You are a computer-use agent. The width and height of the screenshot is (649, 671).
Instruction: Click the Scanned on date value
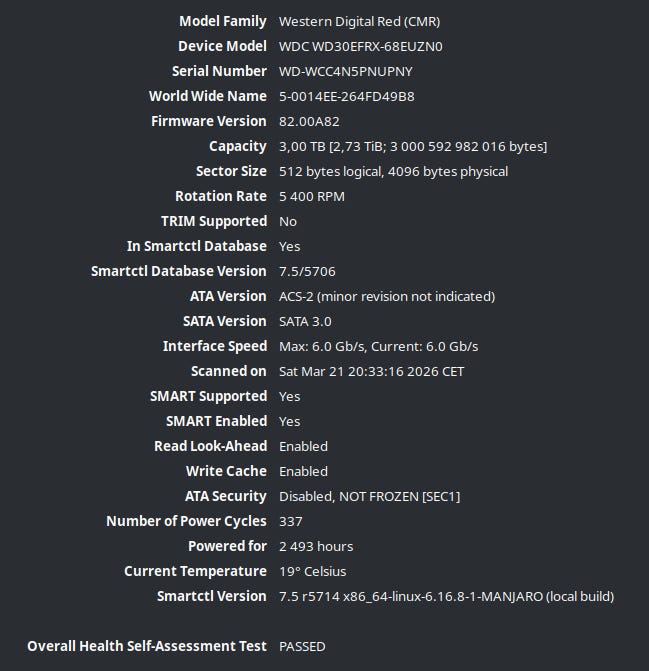(371, 371)
